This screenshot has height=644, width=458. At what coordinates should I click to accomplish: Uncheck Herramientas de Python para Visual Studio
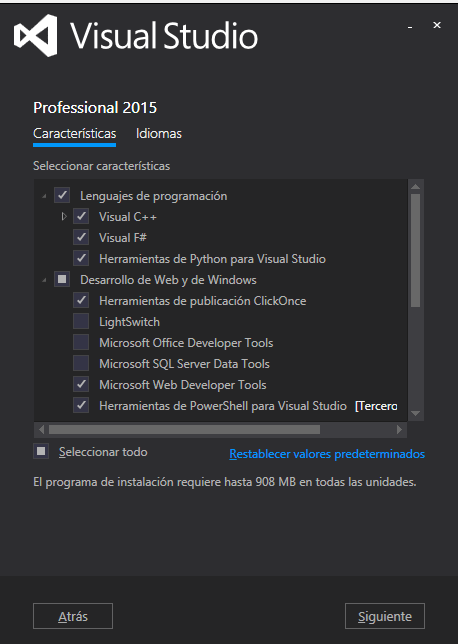point(81,258)
